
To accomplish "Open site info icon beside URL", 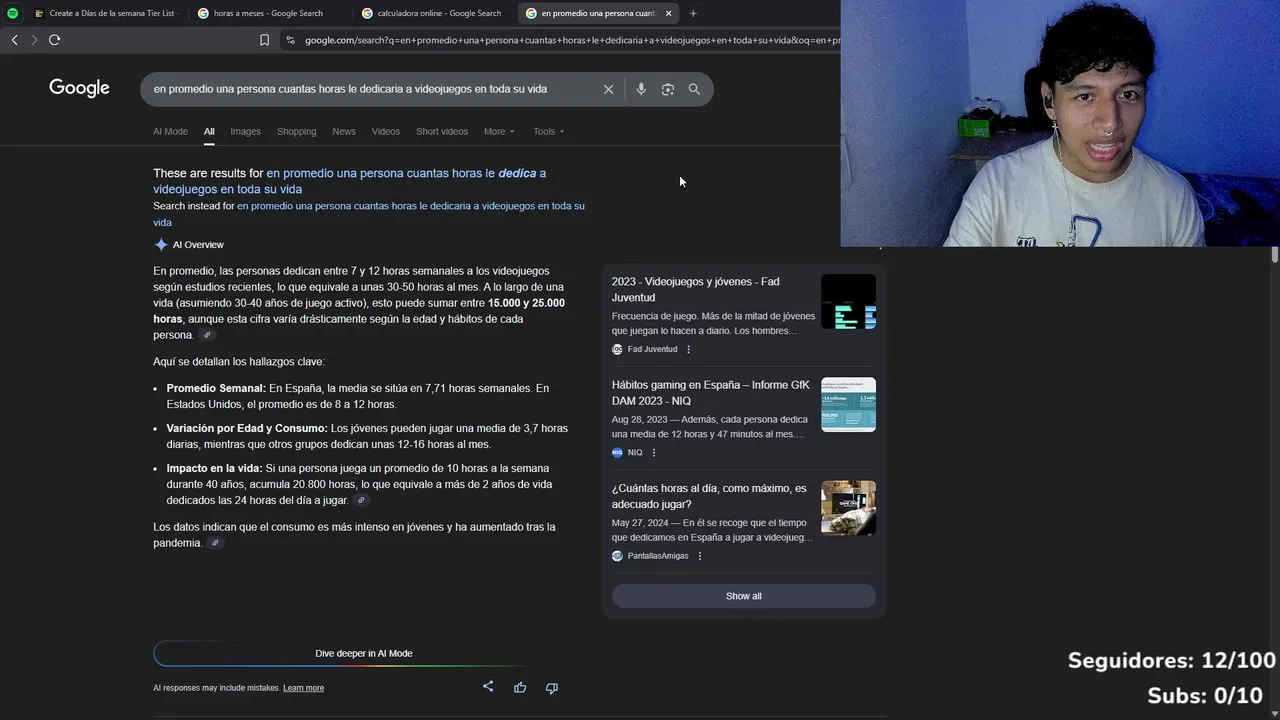I will (x=290, y=40).
